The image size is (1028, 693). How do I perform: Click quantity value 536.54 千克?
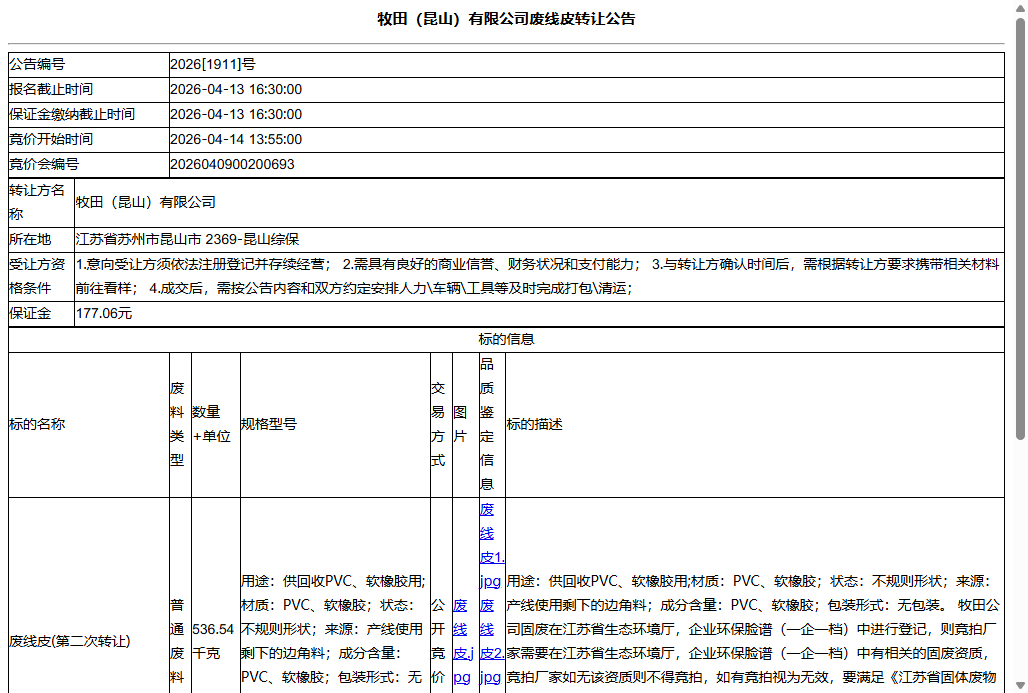pos(213,641)
